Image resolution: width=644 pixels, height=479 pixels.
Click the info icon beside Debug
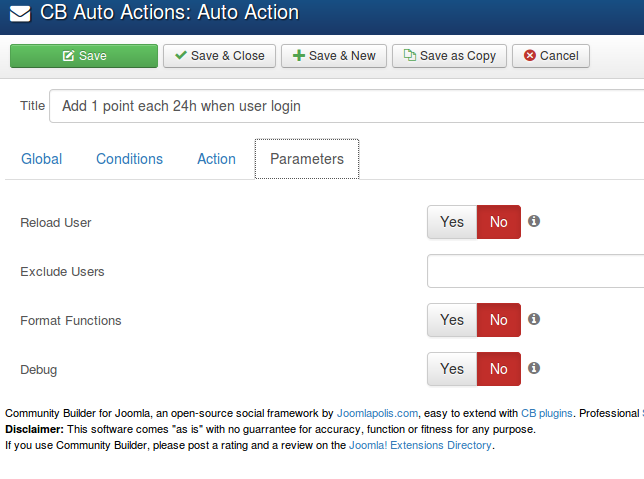[x=534, y=368]
